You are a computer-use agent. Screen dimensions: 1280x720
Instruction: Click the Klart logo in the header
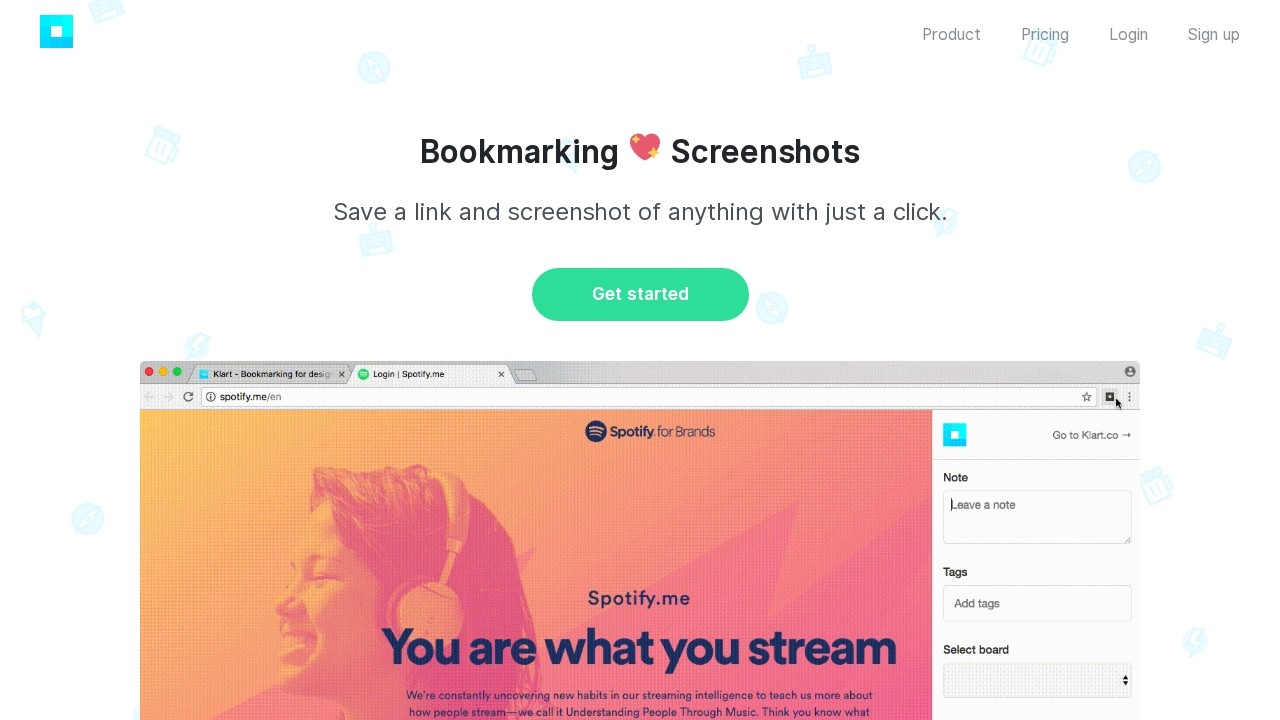pos(56,32)
